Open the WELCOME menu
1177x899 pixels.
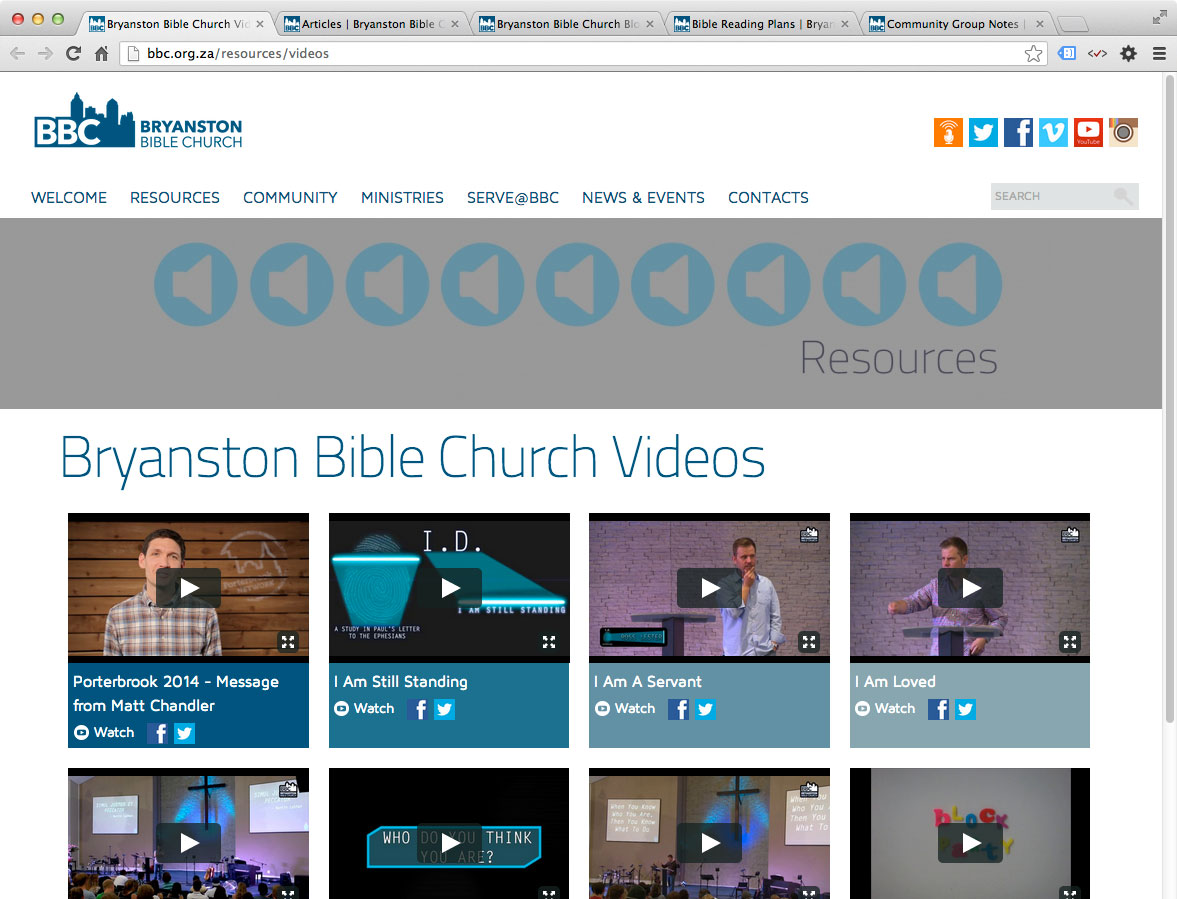(69, 197)
